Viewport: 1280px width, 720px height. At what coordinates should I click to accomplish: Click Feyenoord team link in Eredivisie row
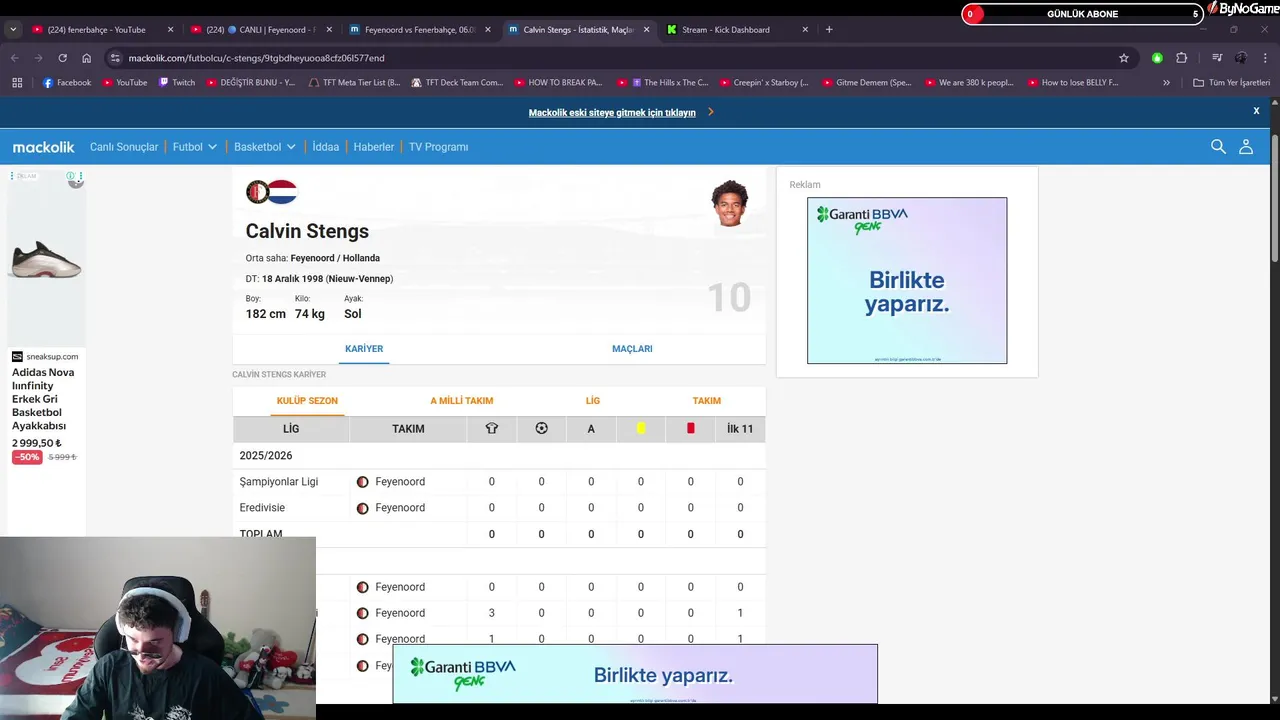400,508
